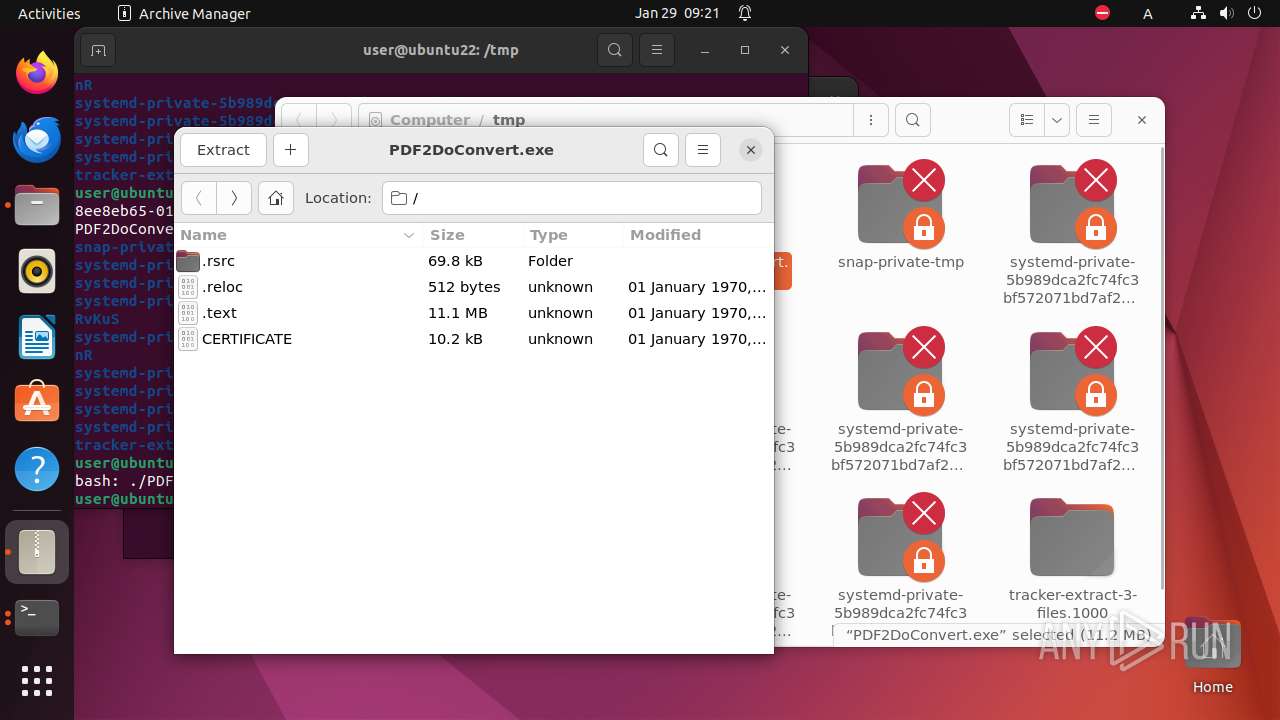Screen dimensions: 1280x720
Task: Open Help from the dock
Action: pyautogui.click(x=37, y=469)
